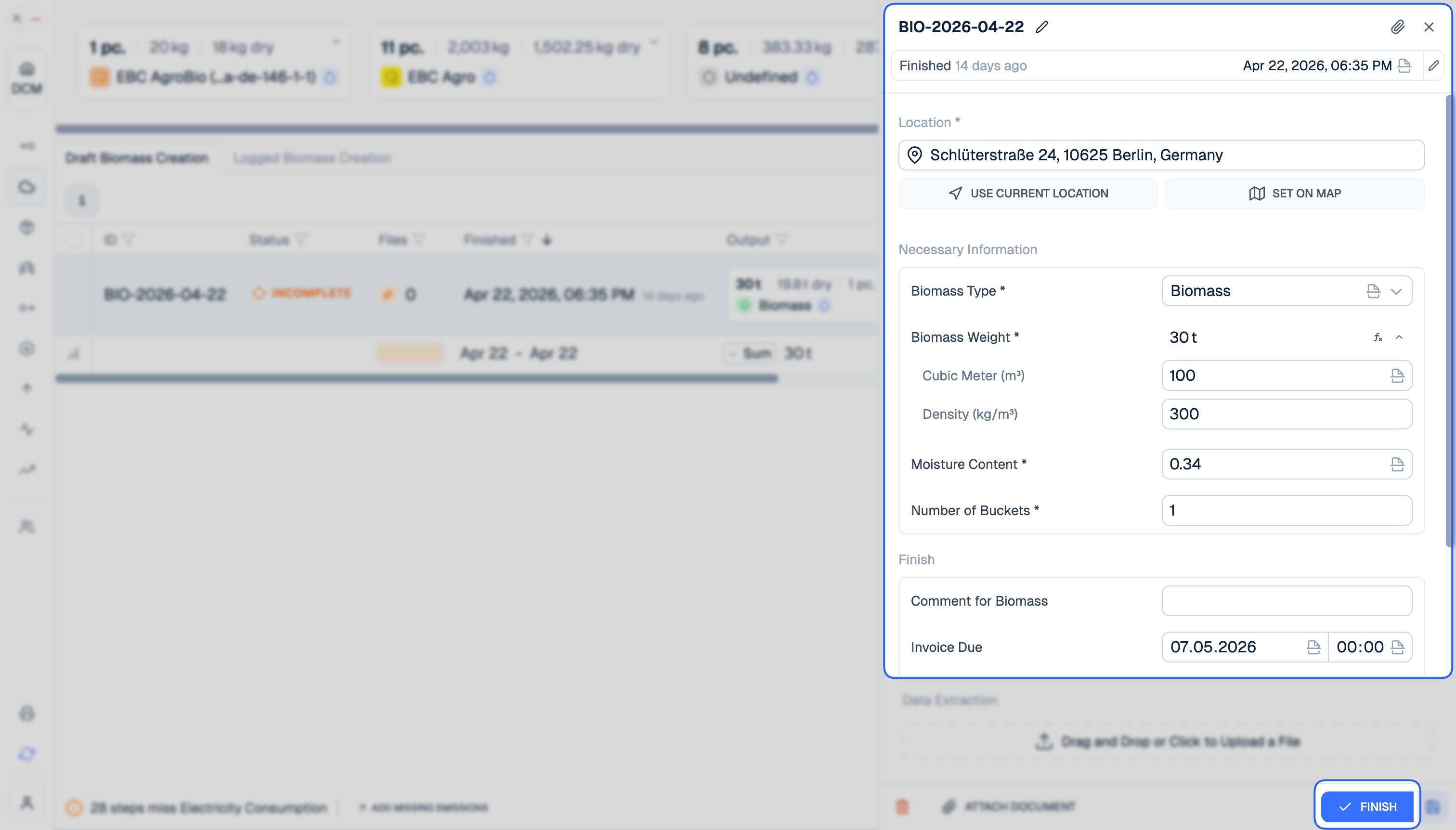Screen dimensions: 1456x830
Task: Toggle the select-all checkbox in table header
Action: pyautogui.click(x=73, y=239)
